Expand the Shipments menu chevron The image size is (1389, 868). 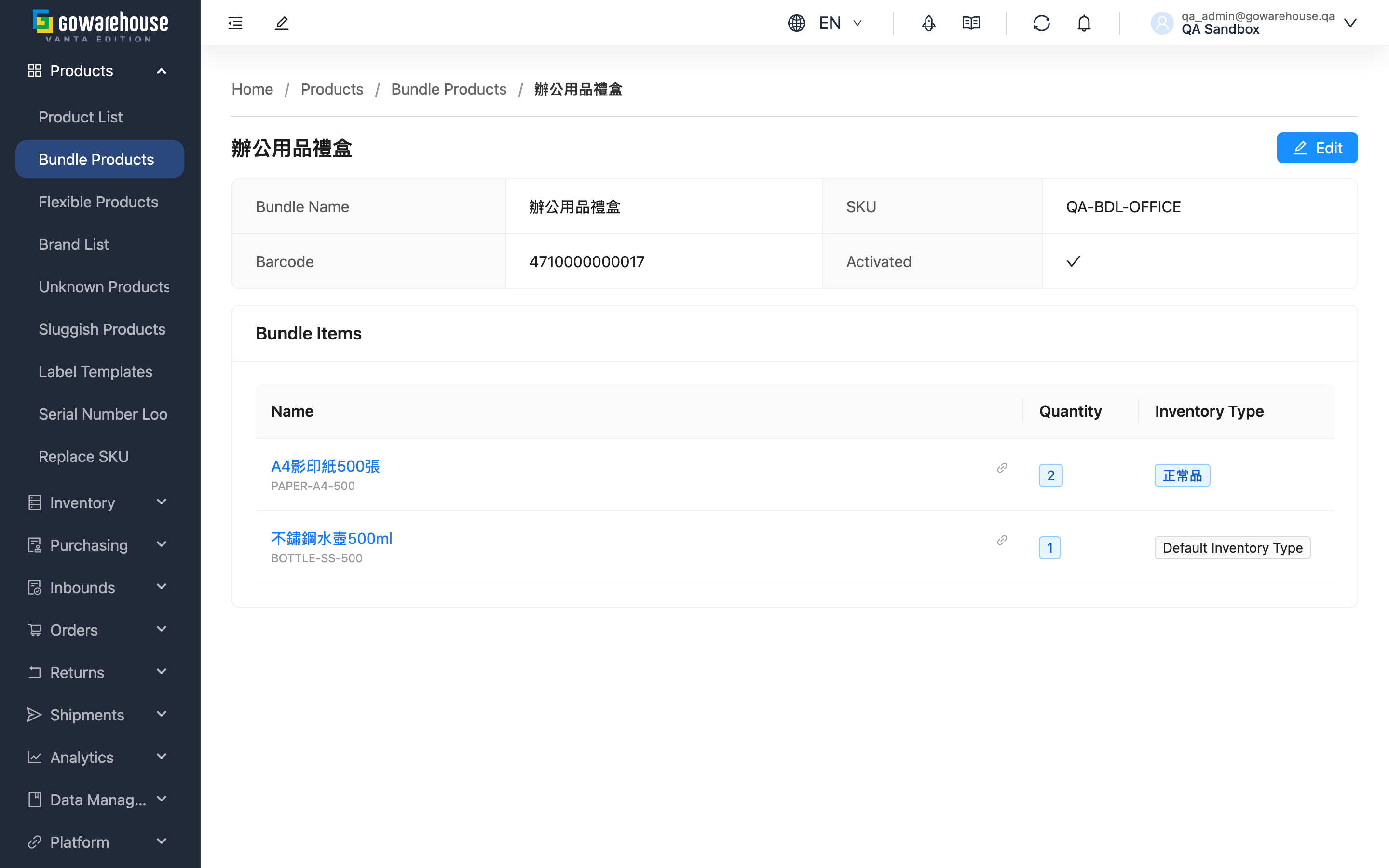[161, 714]
